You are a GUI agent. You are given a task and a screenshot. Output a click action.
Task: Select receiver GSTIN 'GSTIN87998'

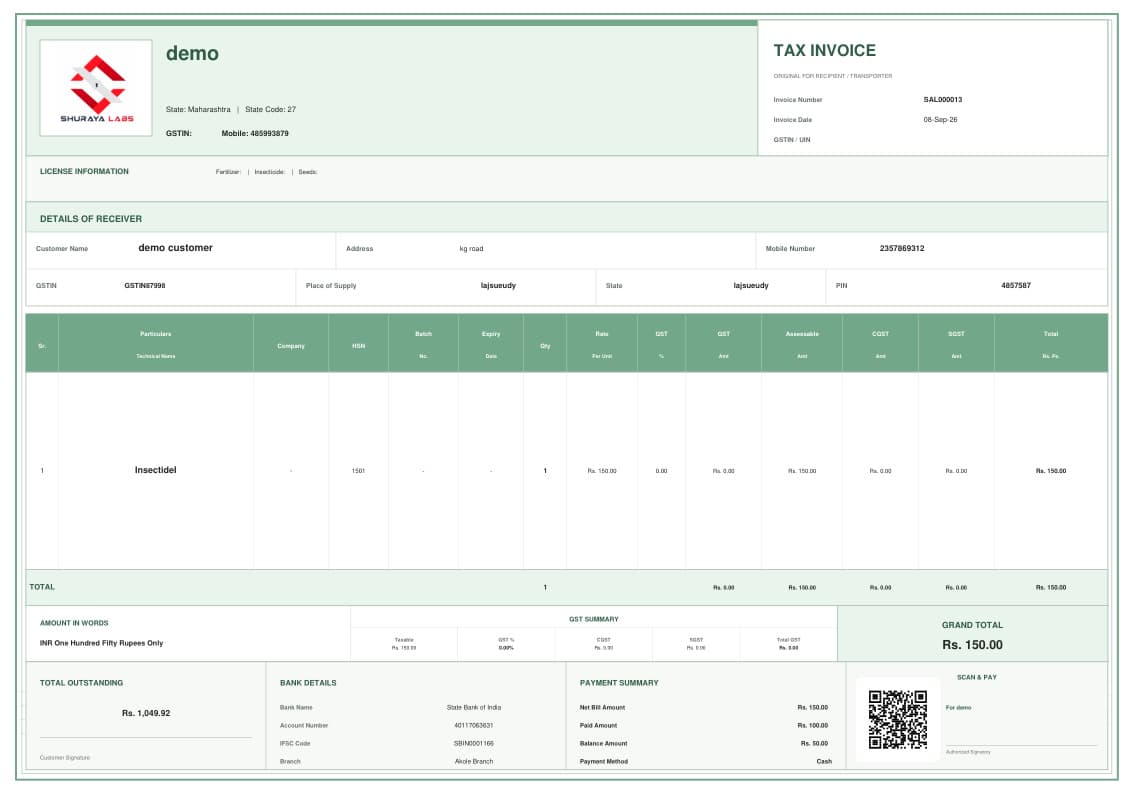coord(145,286)
